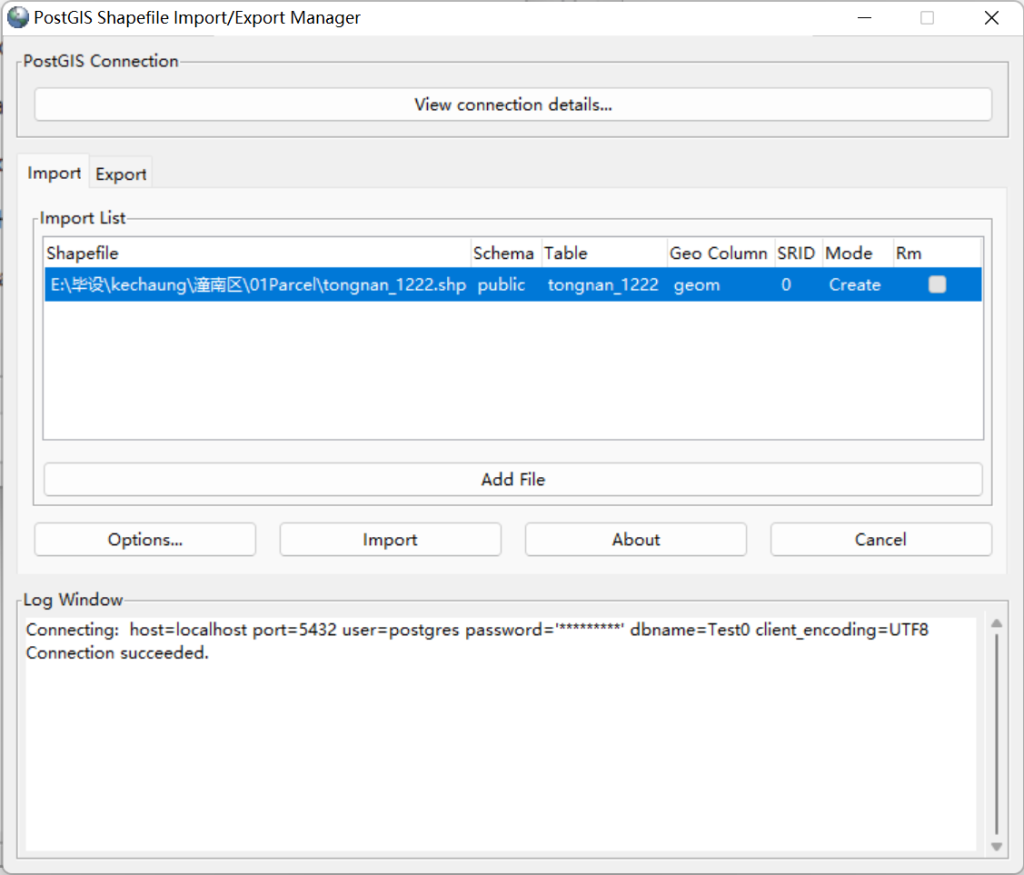Click the Add File button
The width and height of the screenshot is (1024, 875).
[x=513, y=479]
